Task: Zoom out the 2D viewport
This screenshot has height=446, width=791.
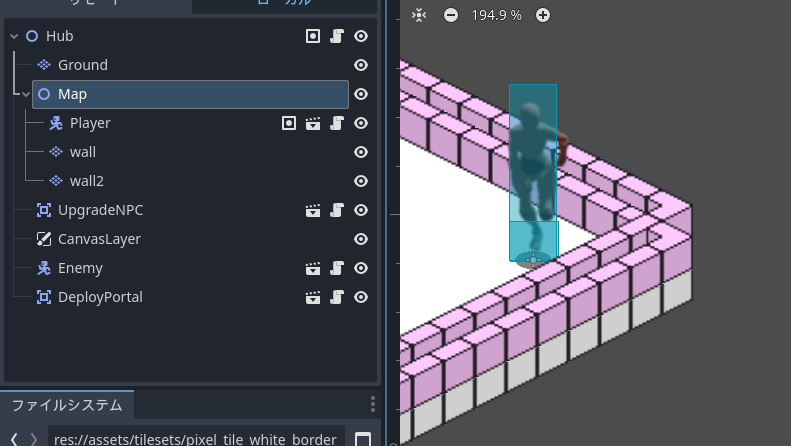Action: click(451, 15)
